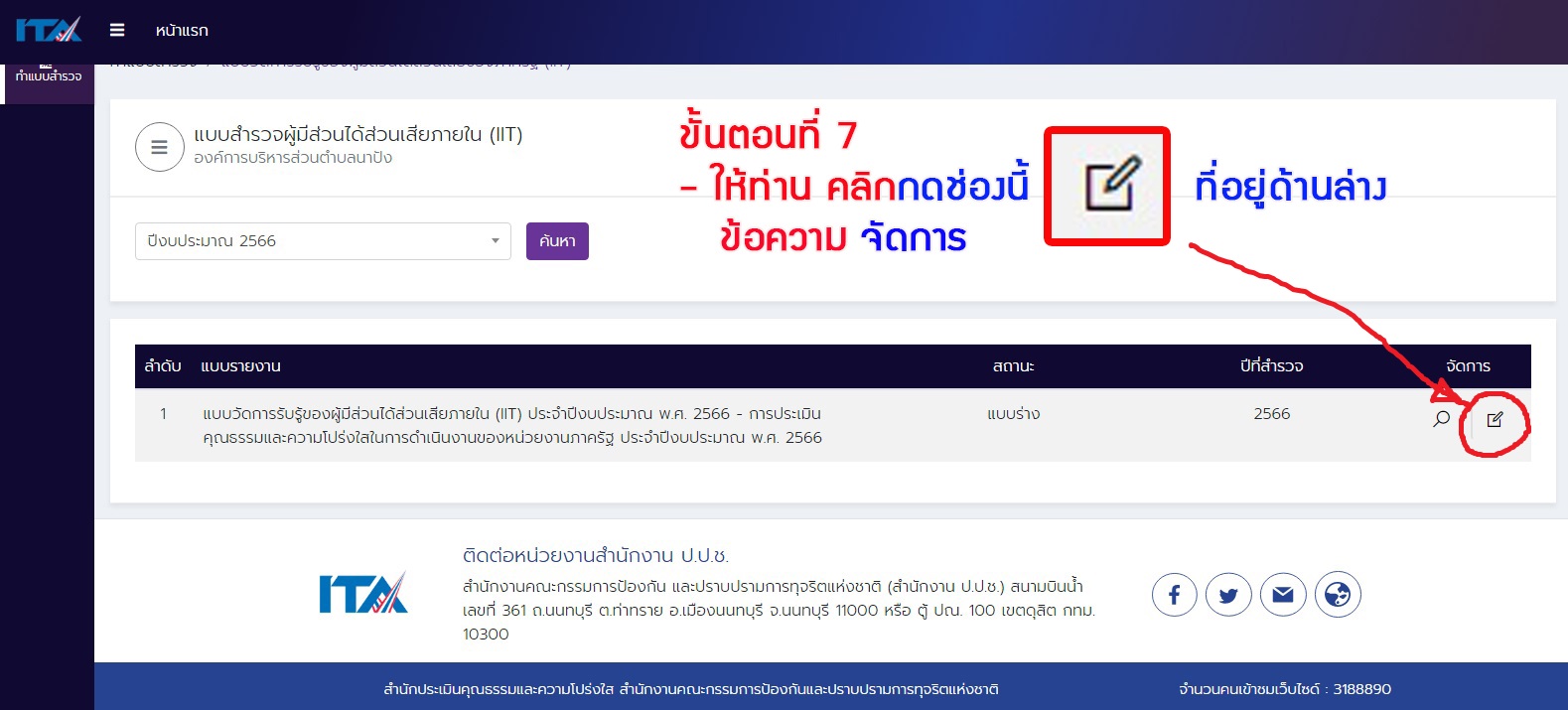Click the ITA logo in the header
The width and height of the screenshot is (1568, 710).
point(49,30)
